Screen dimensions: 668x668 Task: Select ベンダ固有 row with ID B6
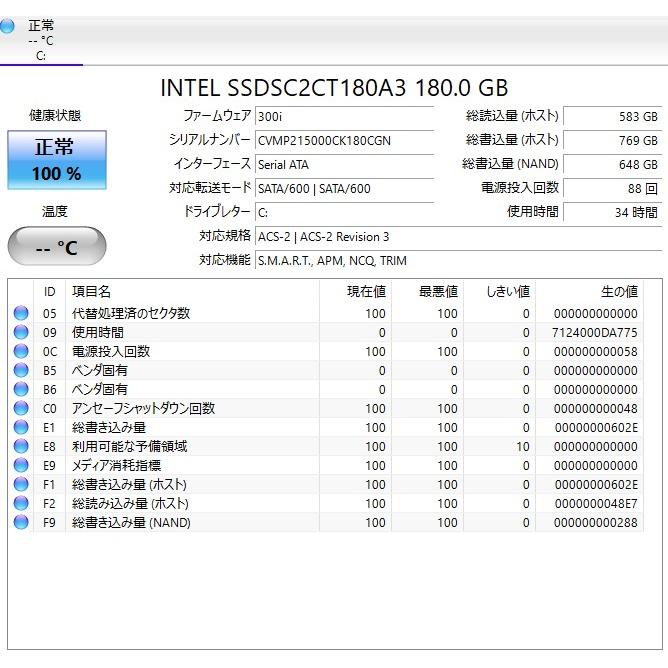325,389
